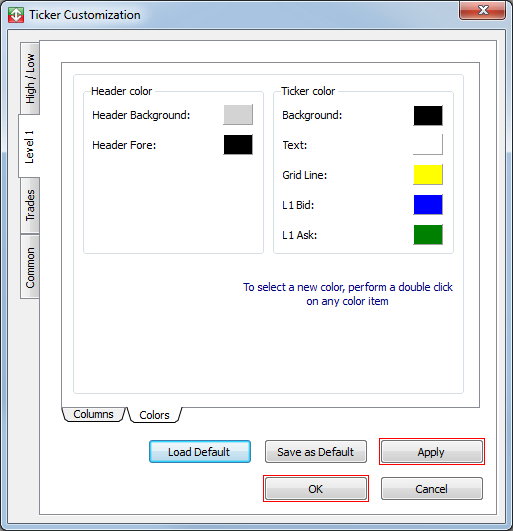Switch to the High / Low tab
Screen dimensions: 513x531
pyautogui.click(x=30, y=78)
